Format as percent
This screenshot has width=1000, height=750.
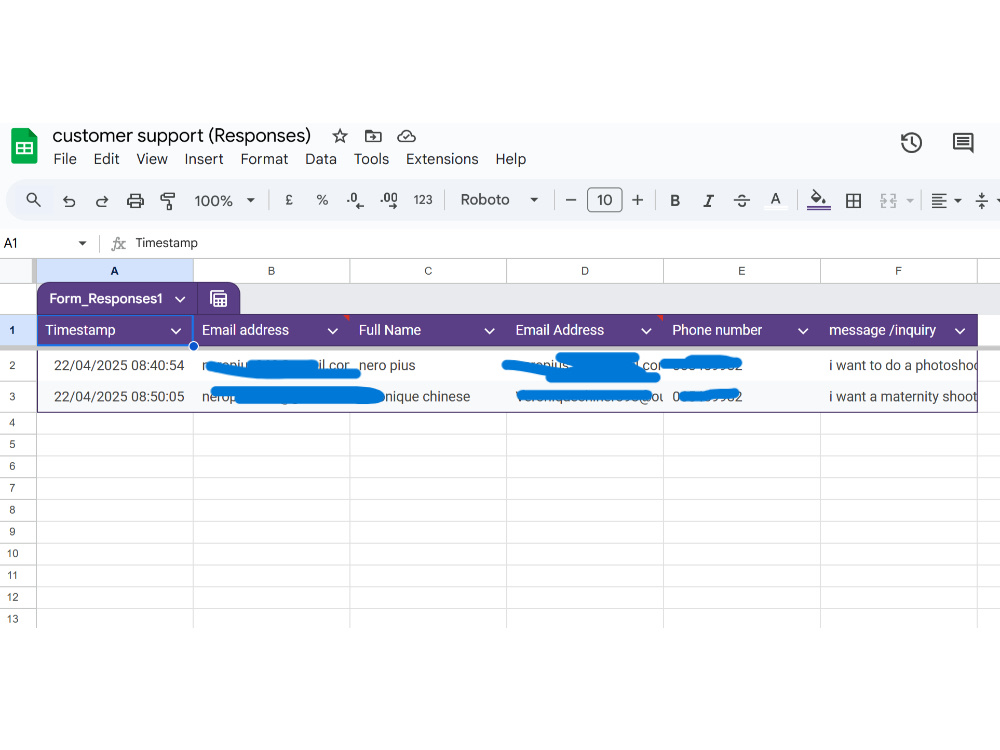(x=322, y=200)
